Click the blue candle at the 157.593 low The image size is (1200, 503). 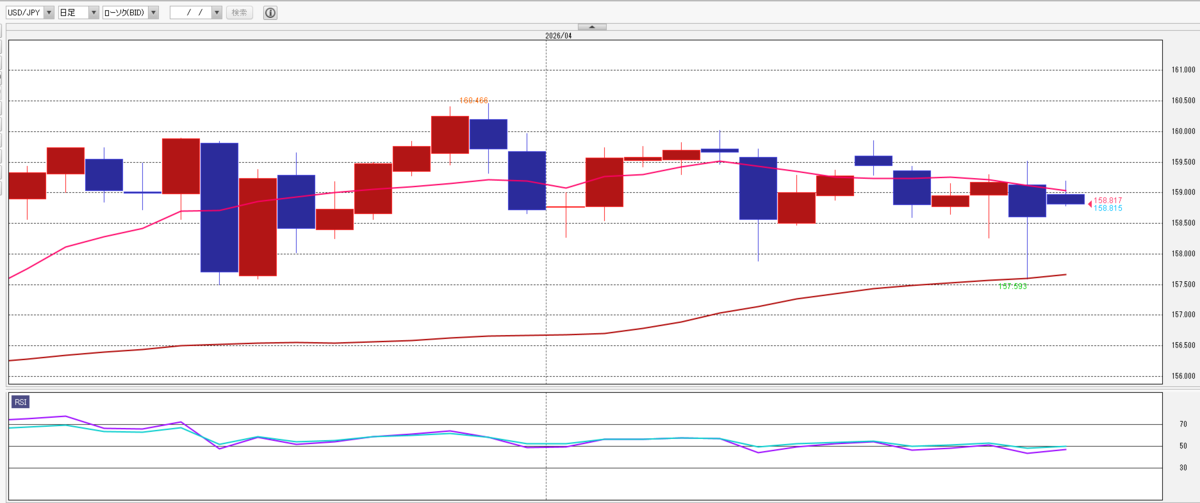tap(1027, 200)
